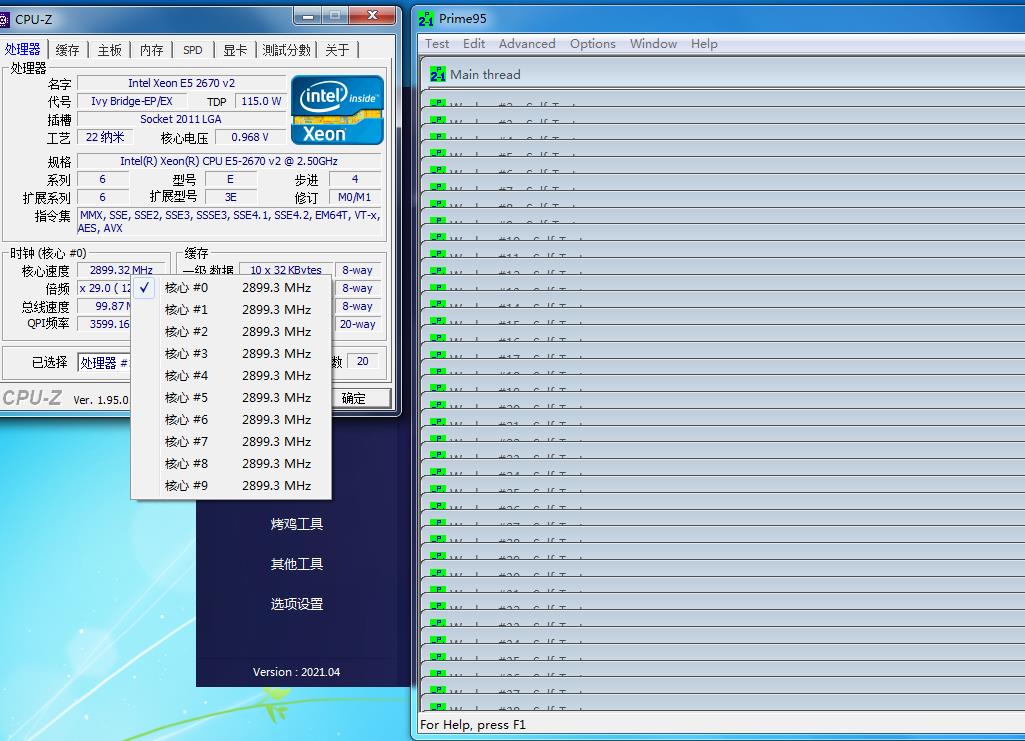1025x741 pixels.
Task: Choose 核心 #9 from the dropdown list
Action: (186, 485)
